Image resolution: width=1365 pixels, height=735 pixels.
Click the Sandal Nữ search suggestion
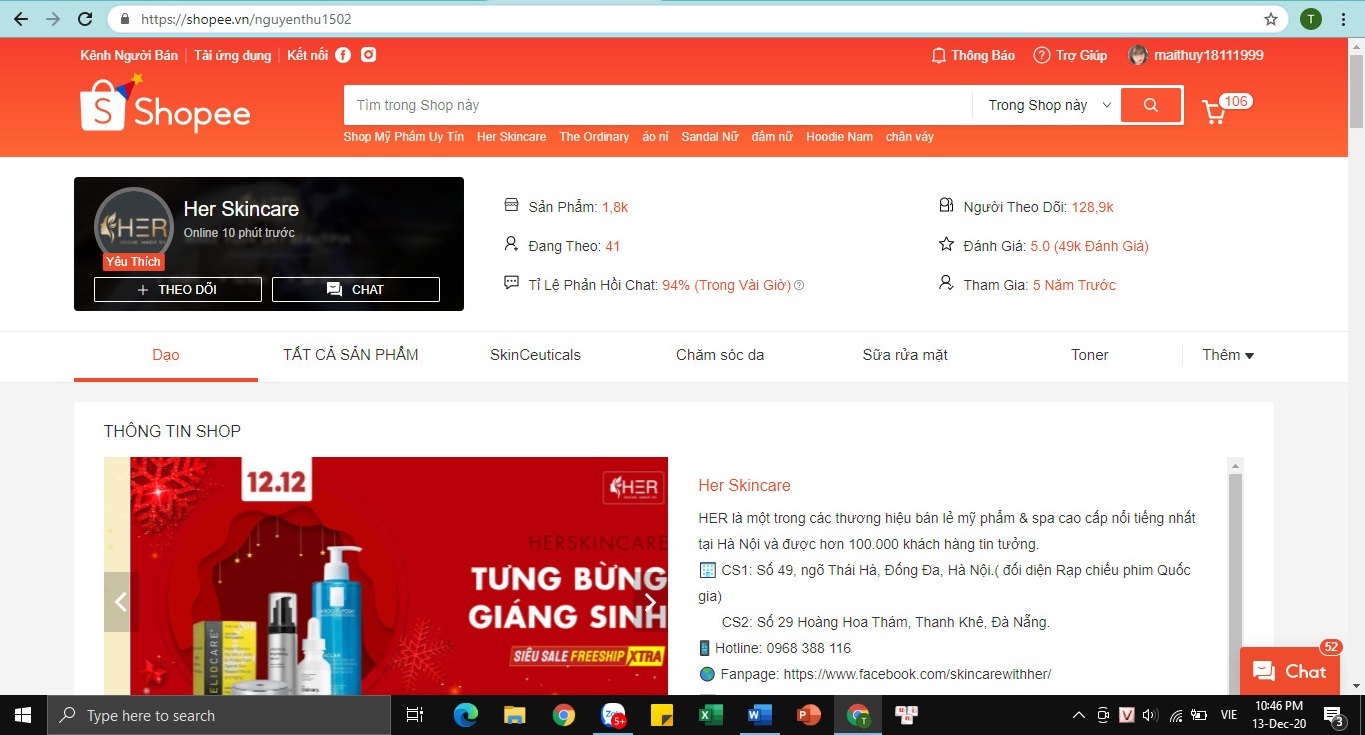coord(710,137)
